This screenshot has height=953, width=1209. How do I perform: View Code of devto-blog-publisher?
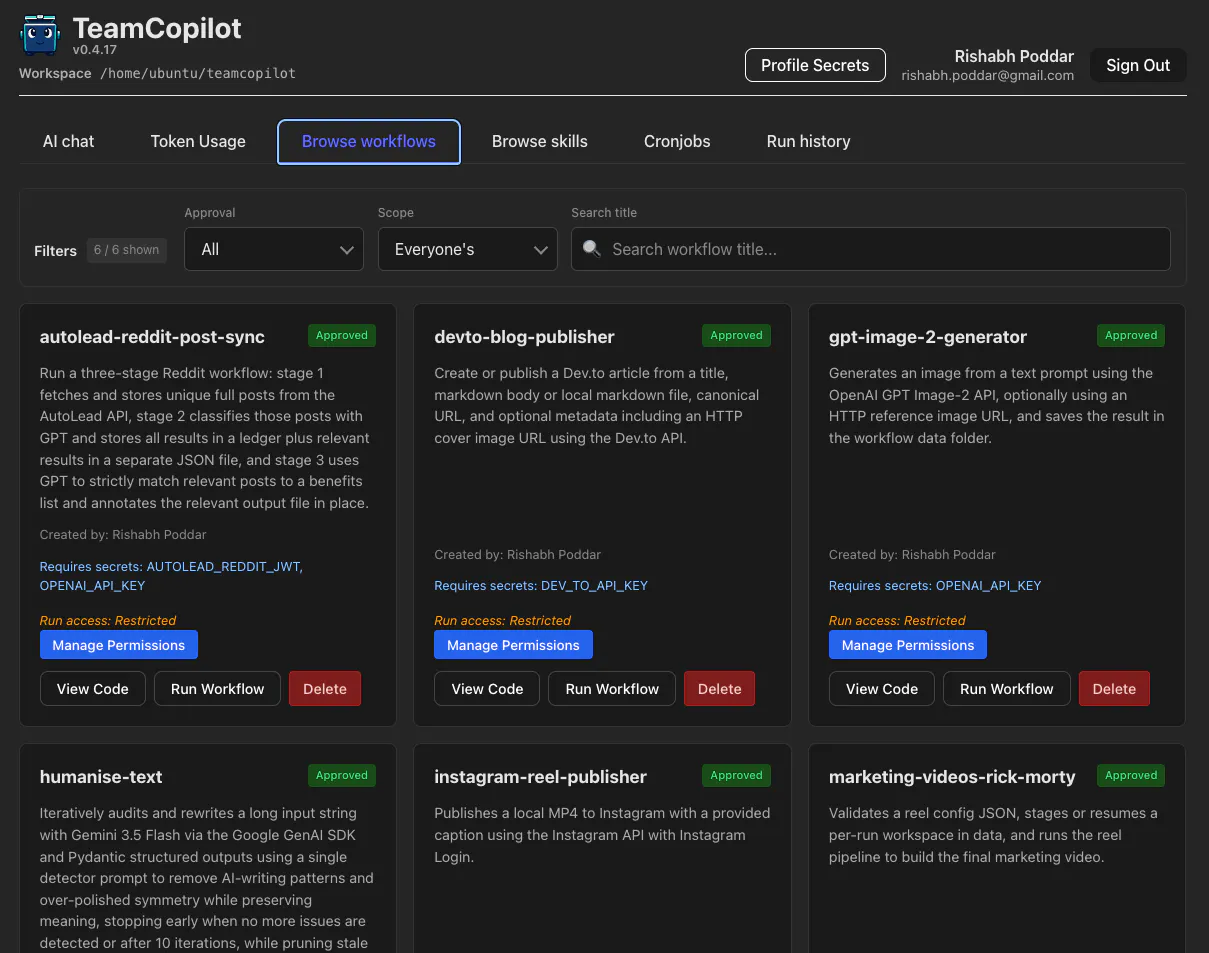click(487, 689)
